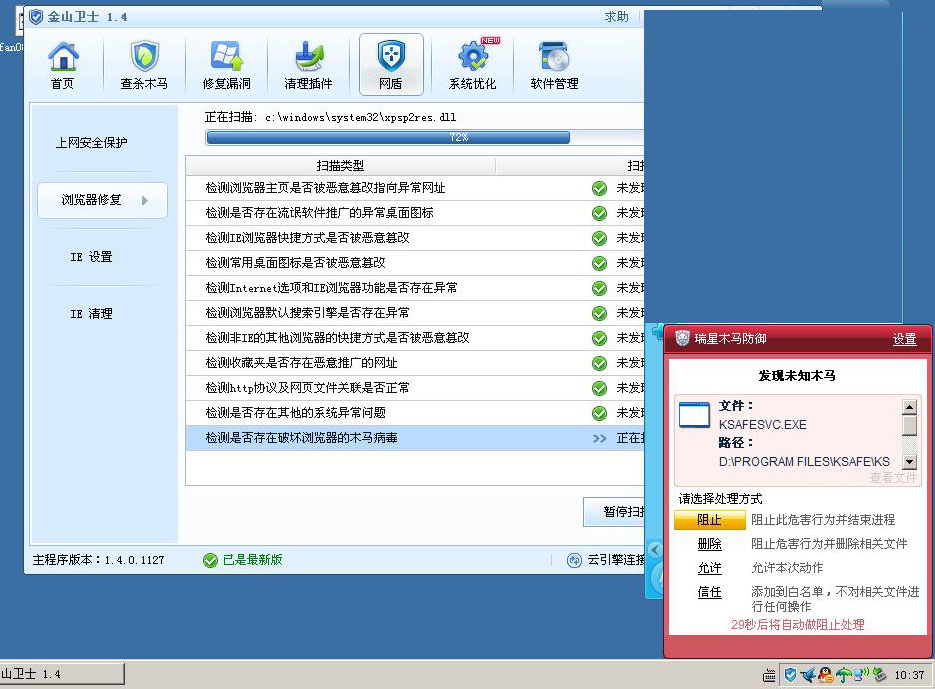
Task: Click the 允许 allow link in Rising popup
Action: point(710,568)
